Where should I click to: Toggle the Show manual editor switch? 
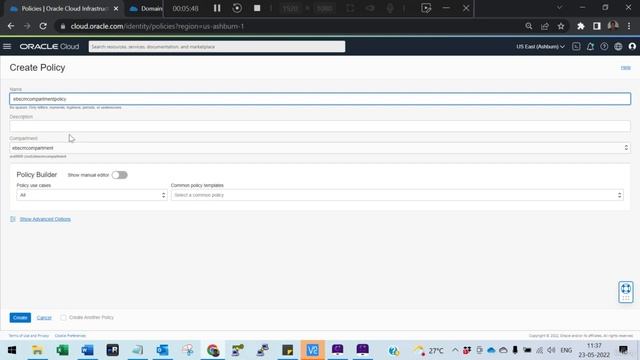tap(120, 175)
